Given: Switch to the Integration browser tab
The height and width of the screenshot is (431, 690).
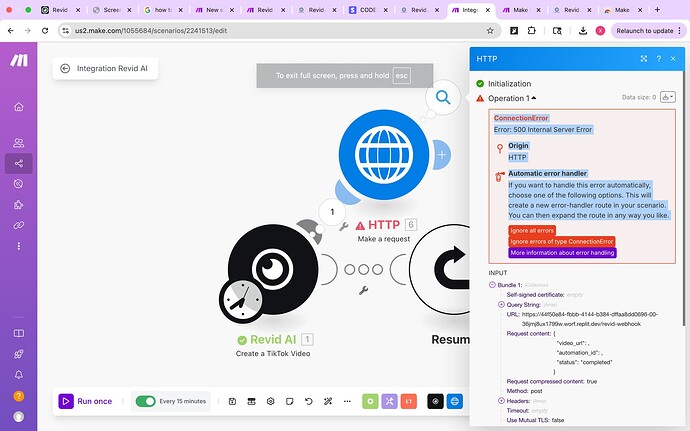Looking at the screenshot, I should click(471, 10).
